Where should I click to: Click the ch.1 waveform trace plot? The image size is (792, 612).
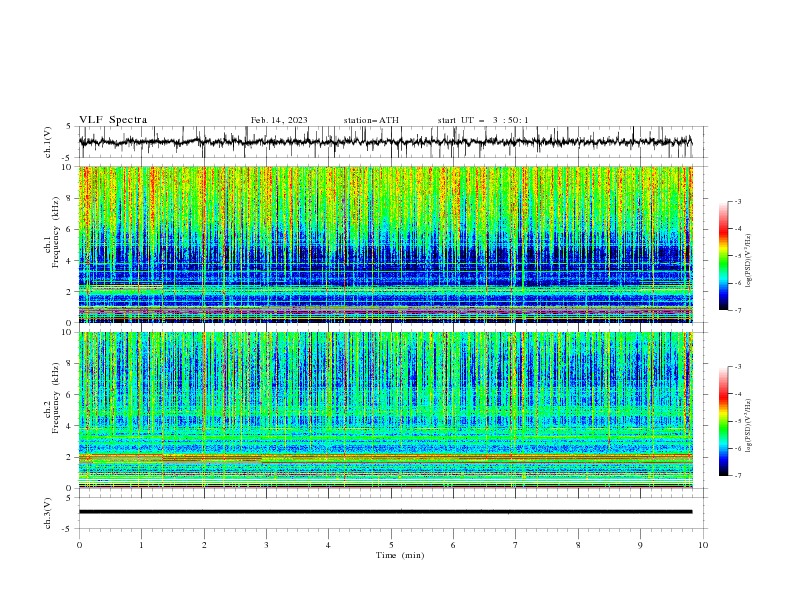385,142
